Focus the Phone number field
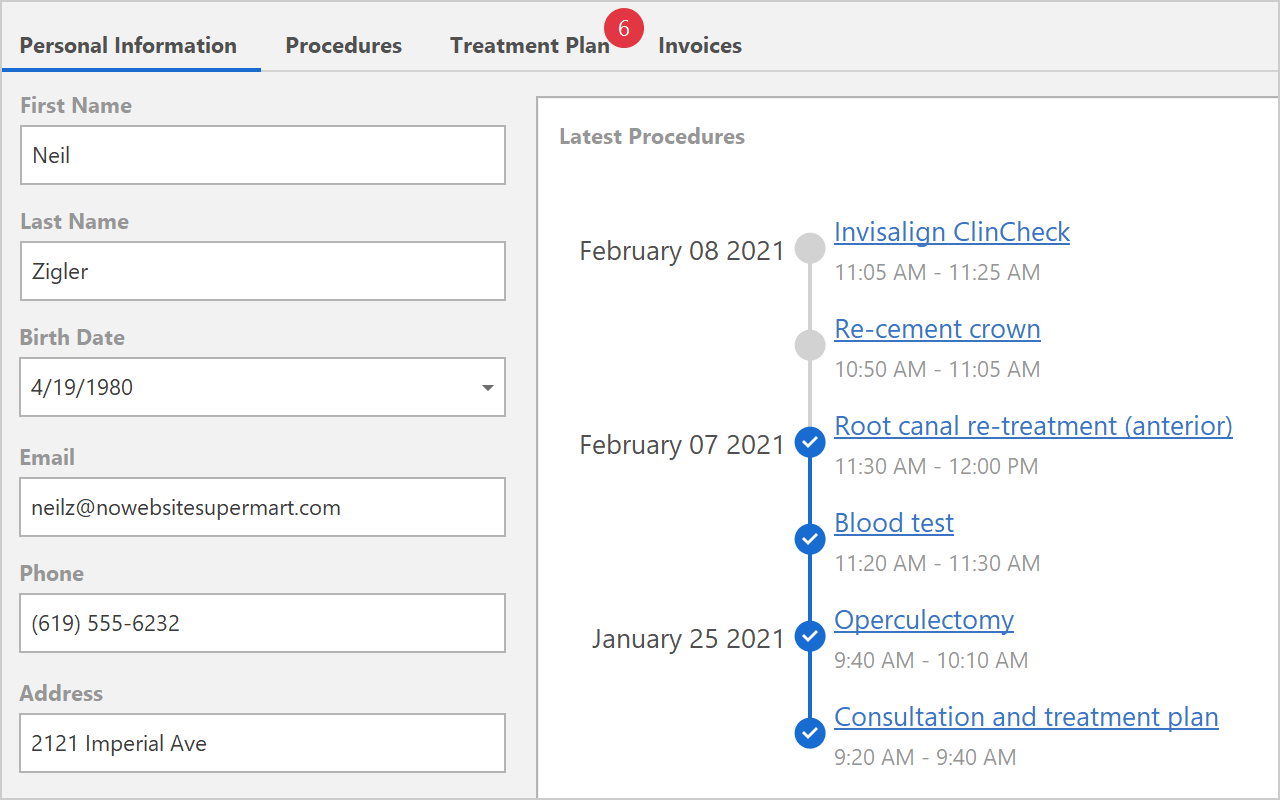Screen dimensions: 1280x800 (x=262, y=623)
